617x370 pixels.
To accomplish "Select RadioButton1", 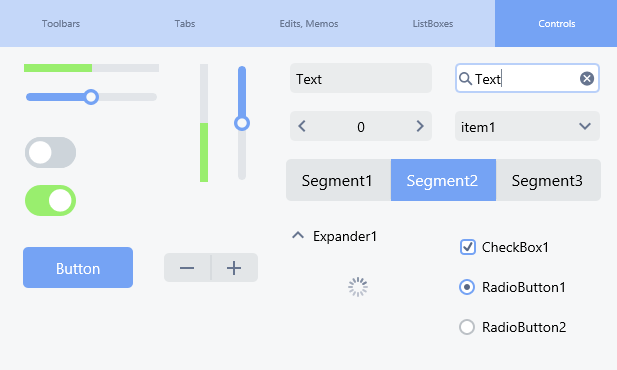I will [467, 287].
